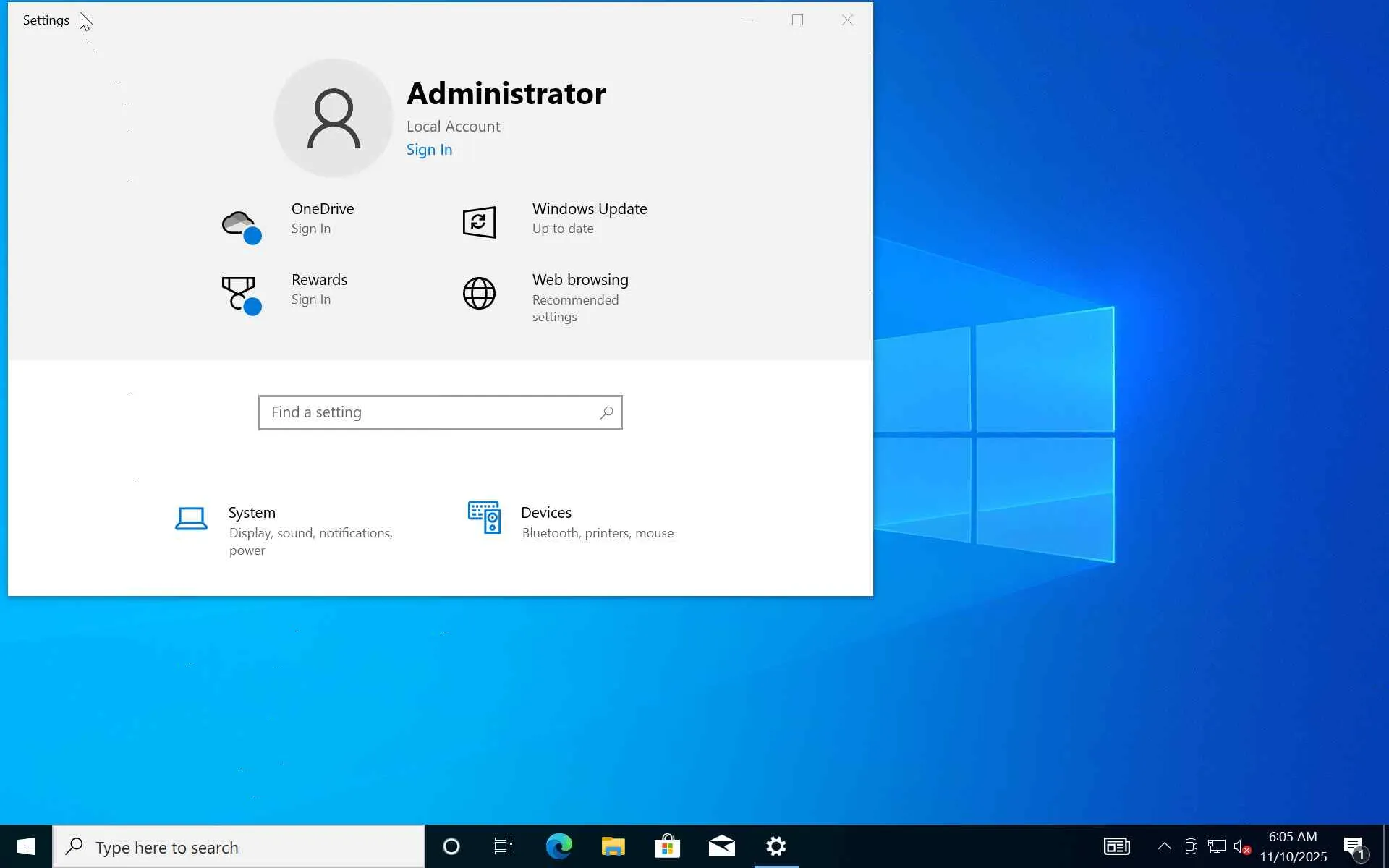Click the muted volume tray icon
The height and width of the screenshot is (868, 1389).
[1241, 846]
